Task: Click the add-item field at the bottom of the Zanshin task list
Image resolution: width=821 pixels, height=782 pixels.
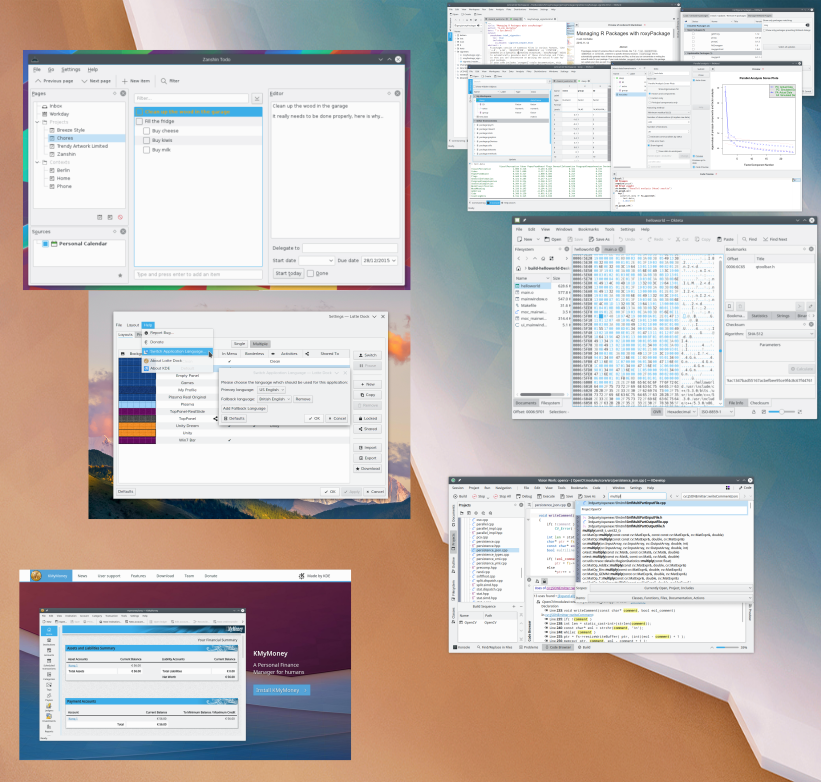Action: pos(198,274)
